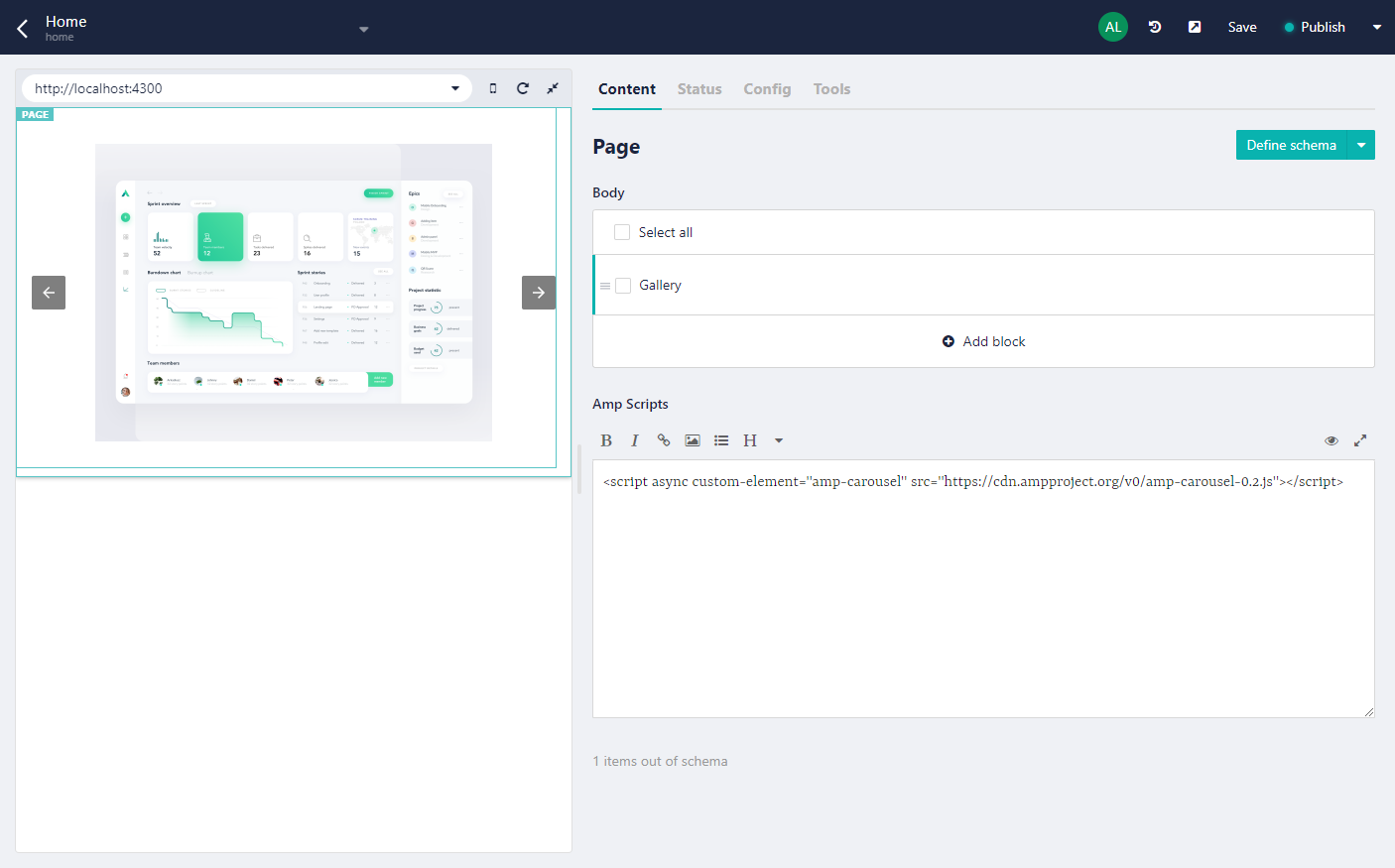
Task: Click the Save button
Action: pyautogui.click(x=1242, y=27)
